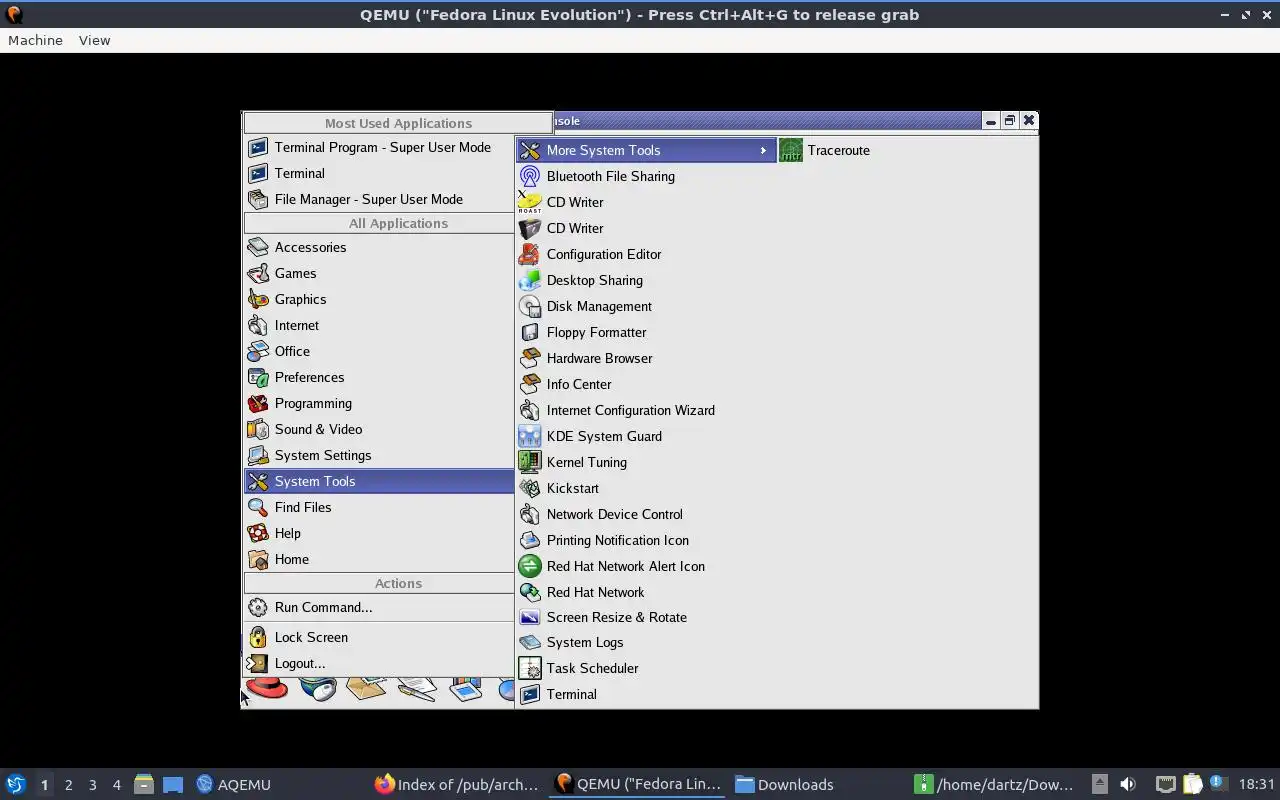View System Logs
This screenshot has width=1280, height=800.
click(x=646, y=642)
